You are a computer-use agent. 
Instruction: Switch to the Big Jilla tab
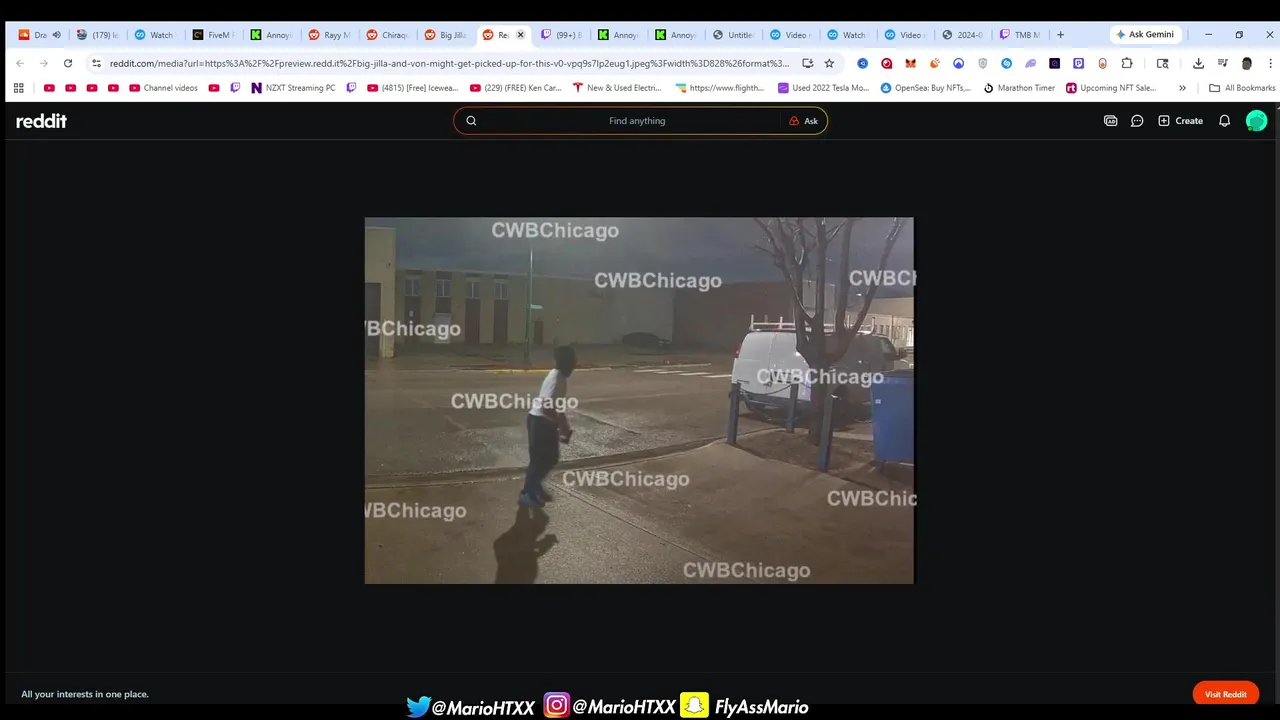(446, 35)
